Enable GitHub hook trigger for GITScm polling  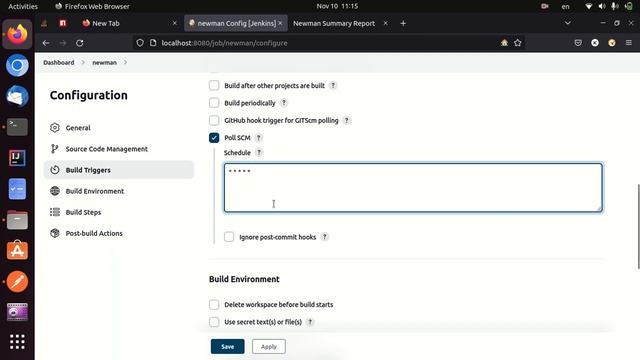pyautogui.click(x=214, y=120)
